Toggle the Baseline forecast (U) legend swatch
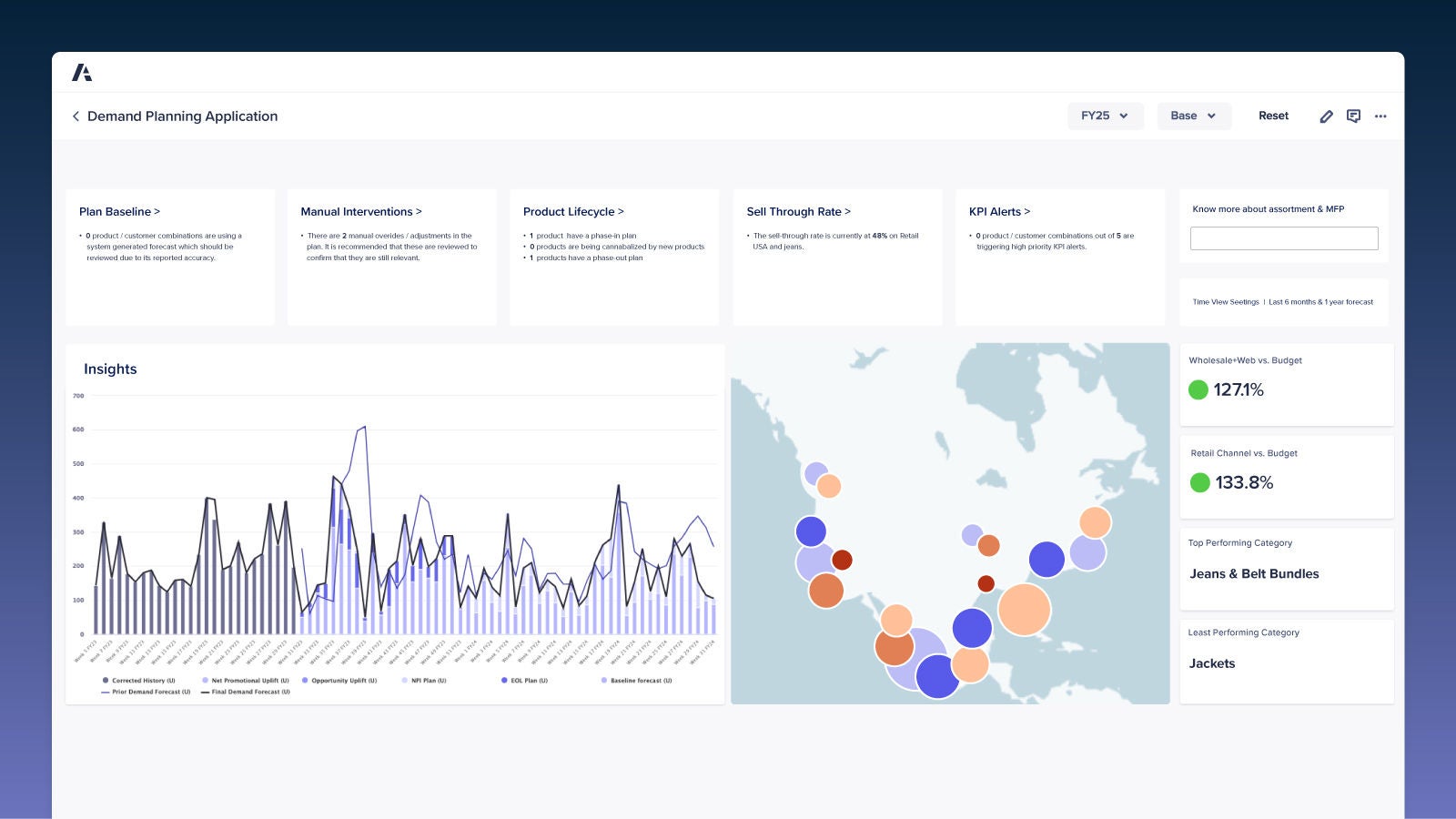The image size is (1456, 819). [604, 681]
